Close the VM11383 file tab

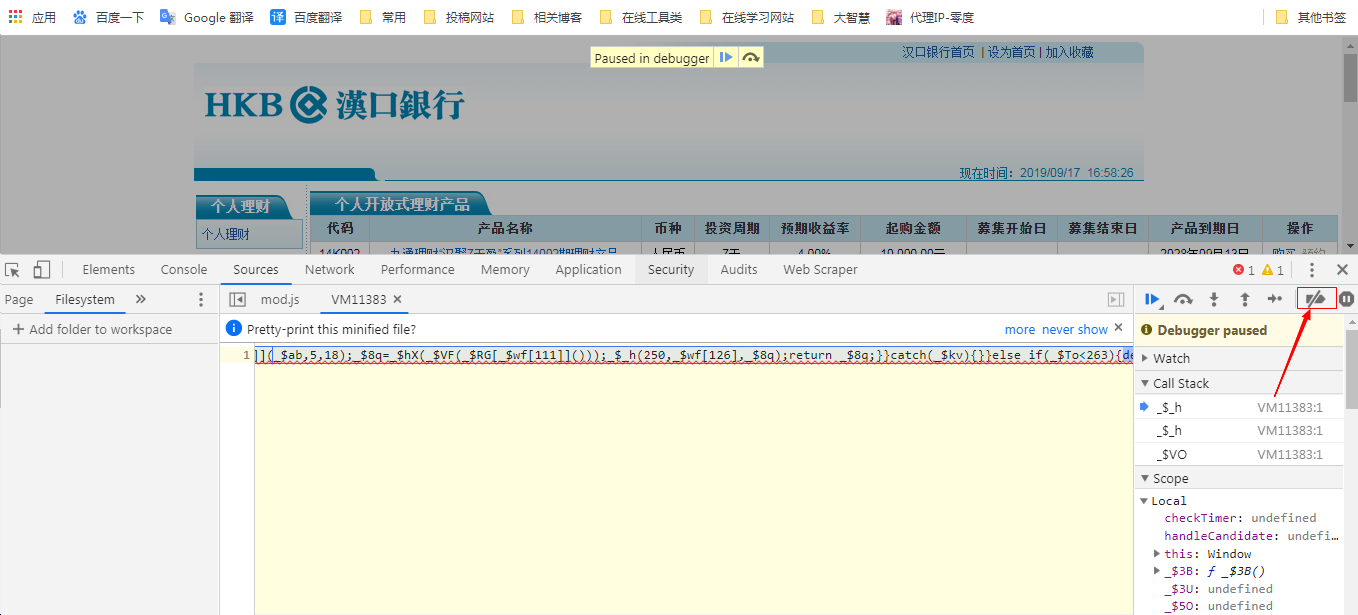[397, 299]
